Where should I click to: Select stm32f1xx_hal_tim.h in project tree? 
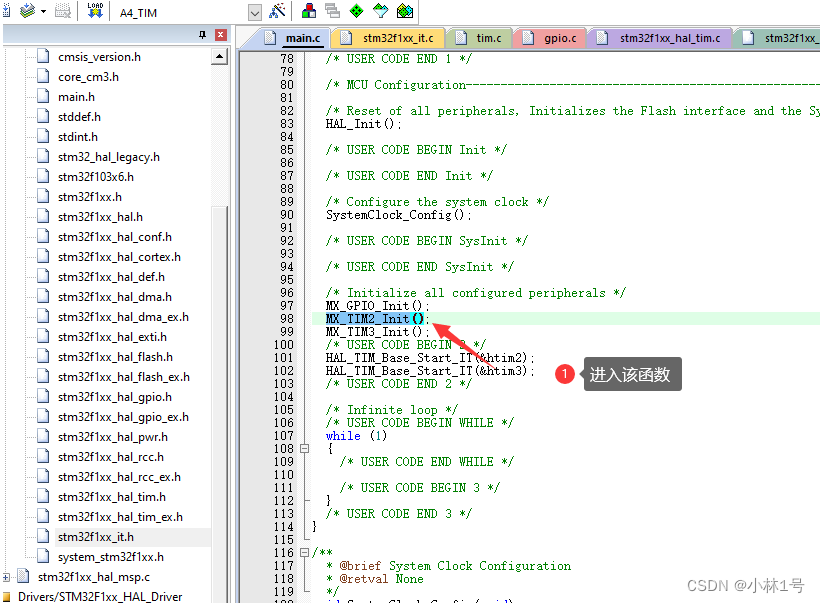[112, 497]
